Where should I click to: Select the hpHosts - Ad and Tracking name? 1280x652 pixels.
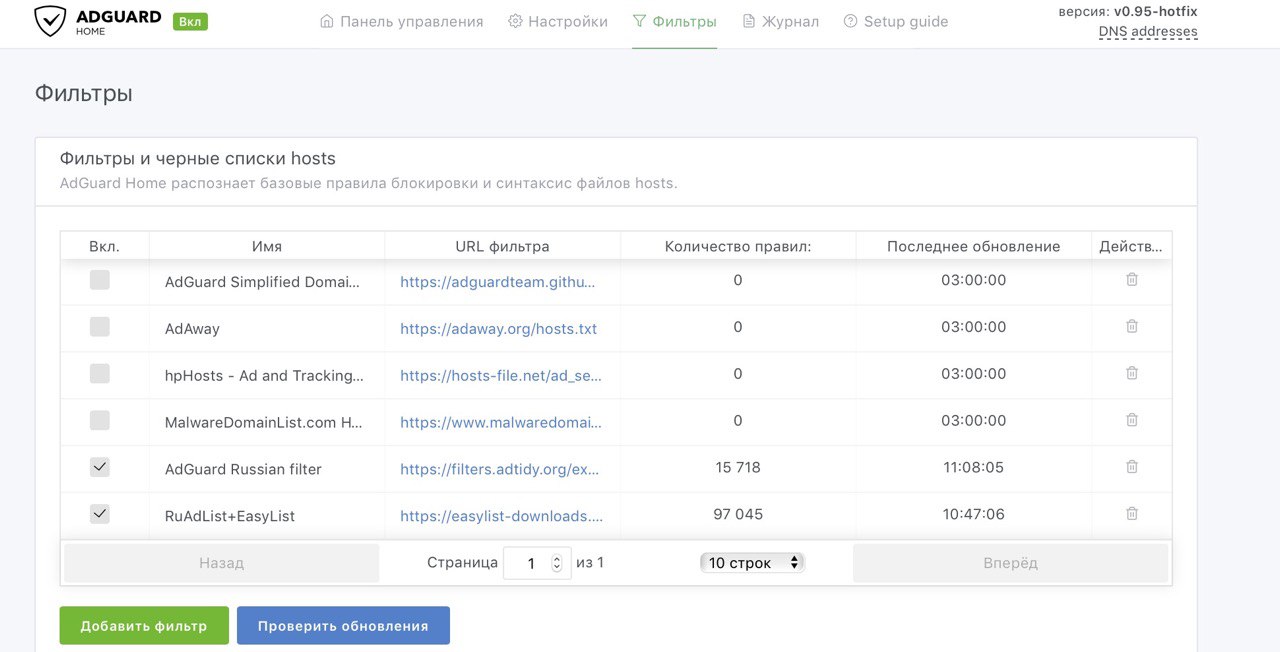coord(264,376)
